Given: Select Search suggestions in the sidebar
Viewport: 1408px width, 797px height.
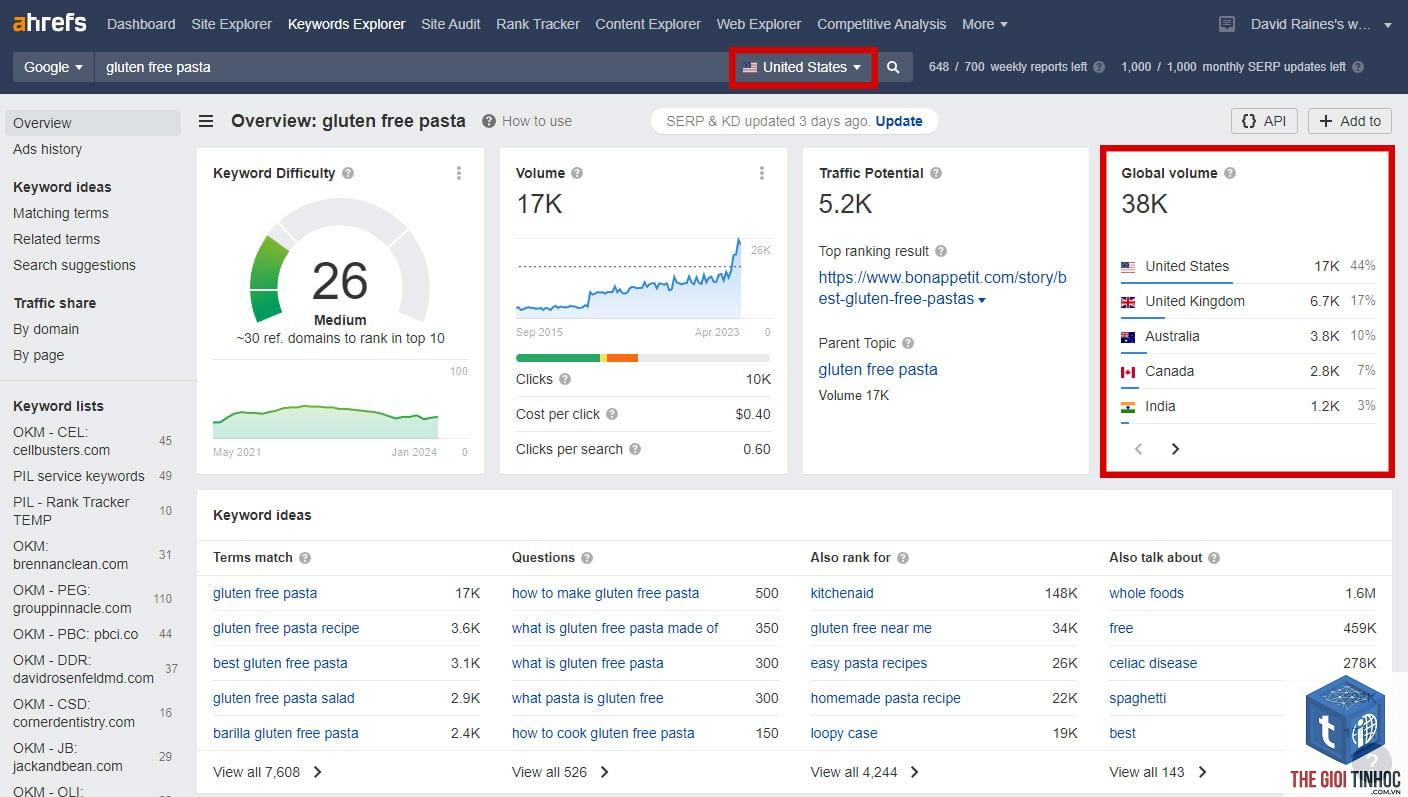Looking at the screenshot, I should [x=74, y=265].
